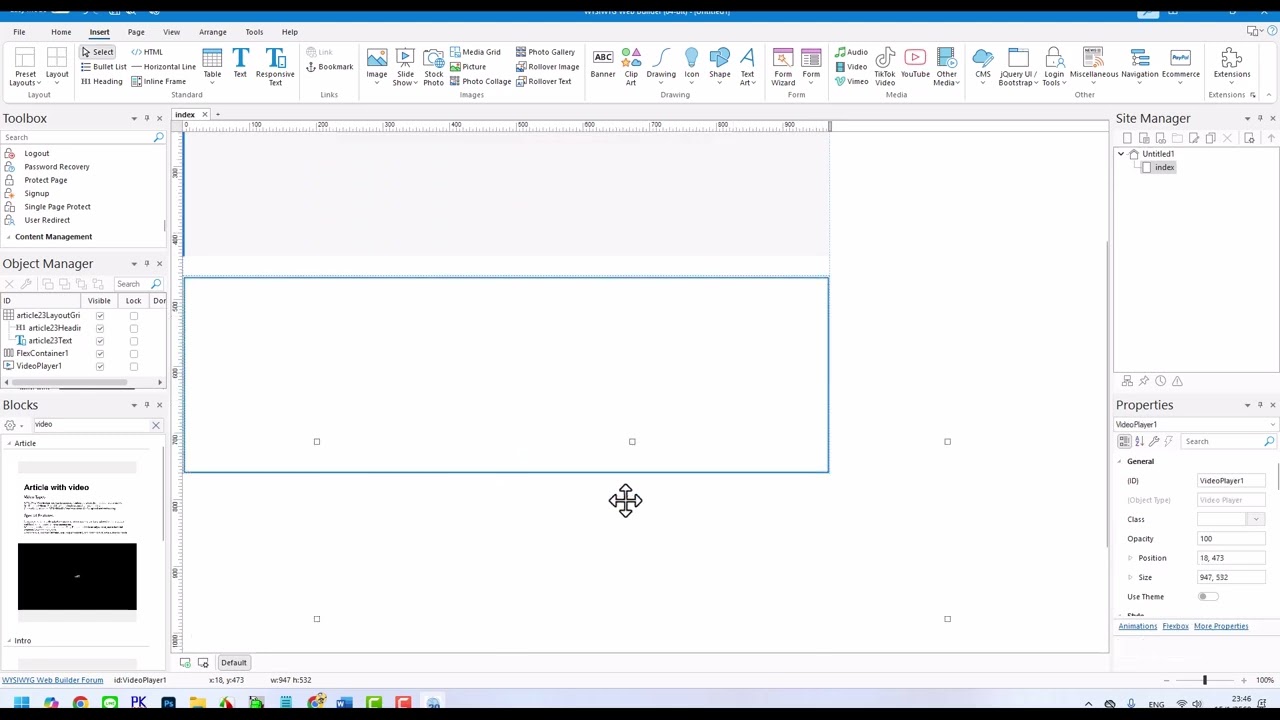
Task: Add a Bookmark link
Action: 329,67
